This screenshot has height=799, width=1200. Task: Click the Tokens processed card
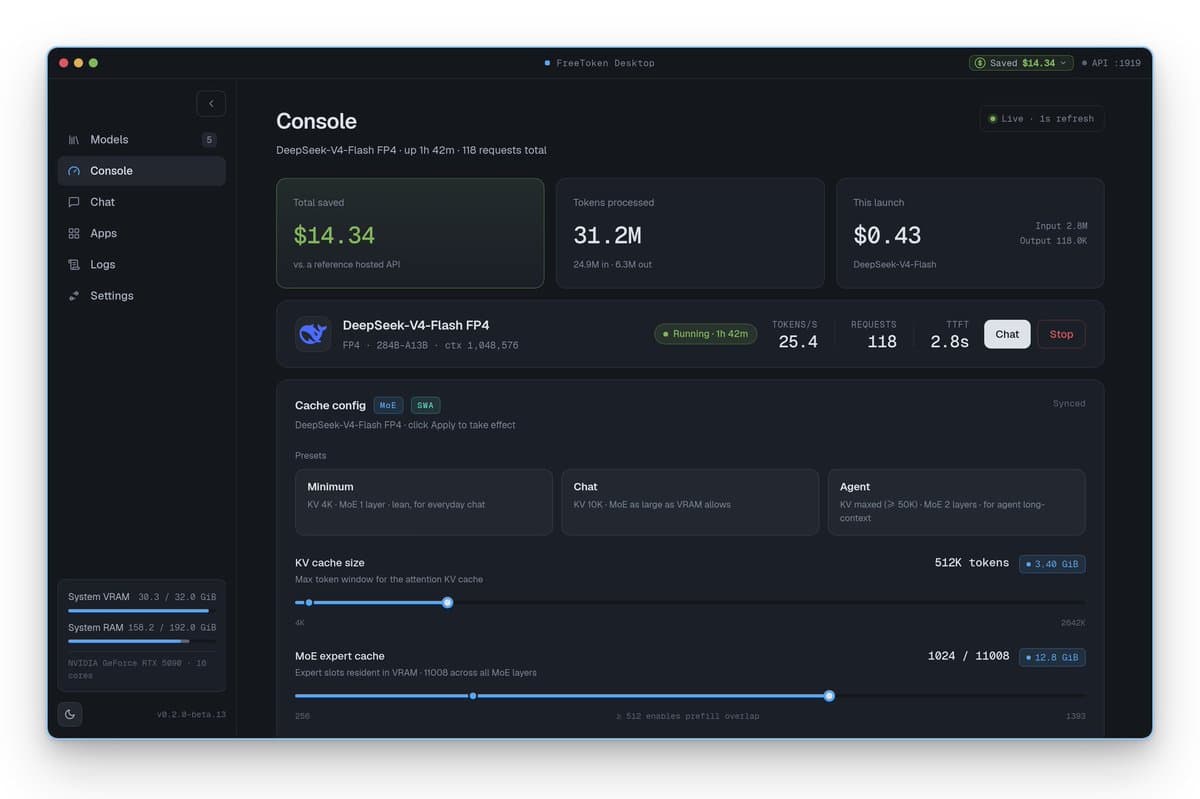(690, 233)
